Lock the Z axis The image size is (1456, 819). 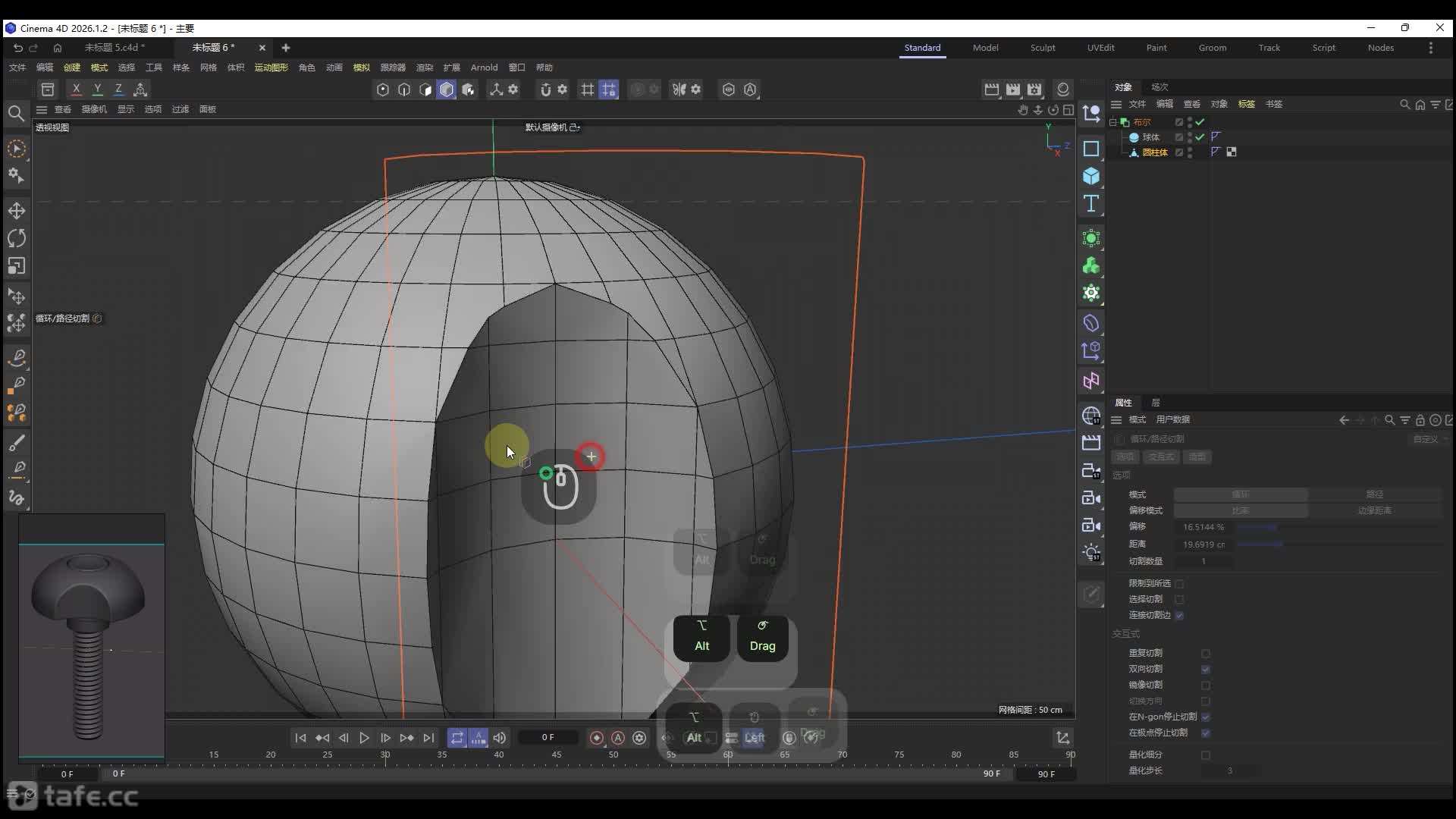(x=118, y=89)
